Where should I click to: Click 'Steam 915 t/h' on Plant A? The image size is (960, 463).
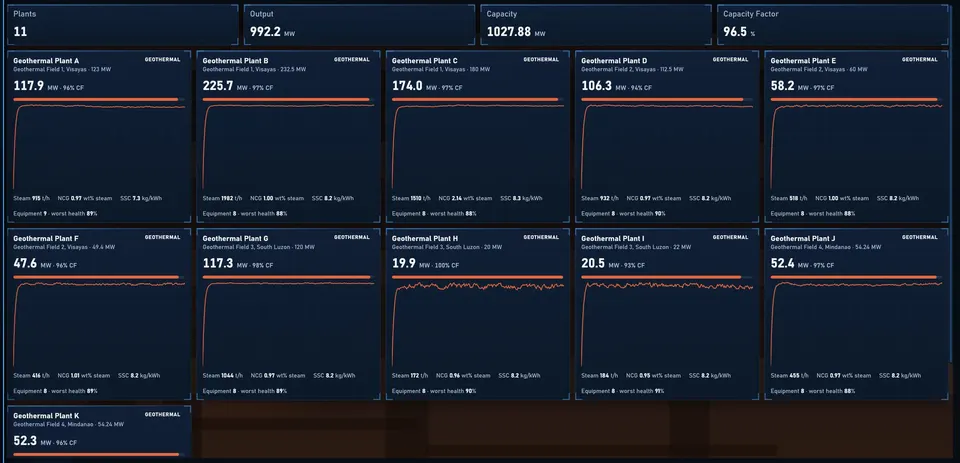coord(31,198)
